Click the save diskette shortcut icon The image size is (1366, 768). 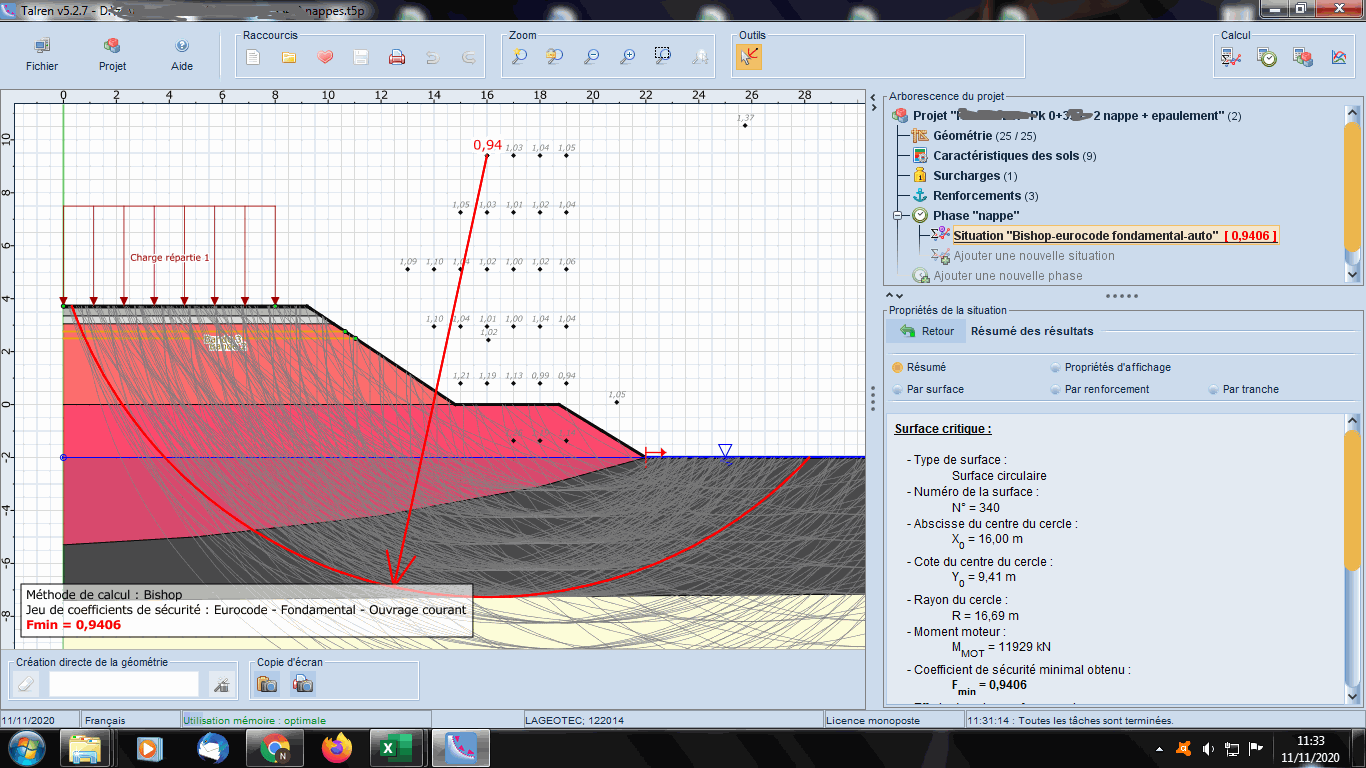[x=361, y=57]
